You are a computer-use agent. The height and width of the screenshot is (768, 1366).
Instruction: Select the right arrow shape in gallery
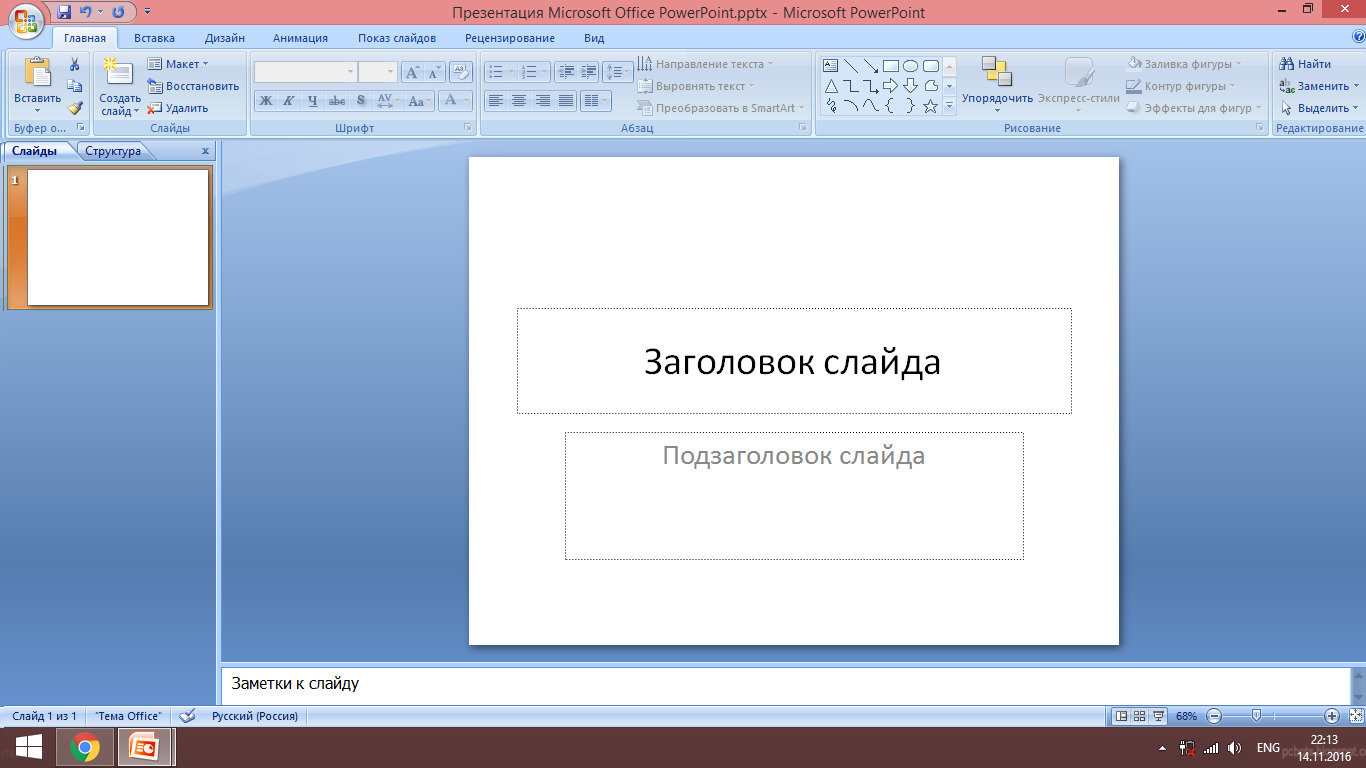(890, 86)
